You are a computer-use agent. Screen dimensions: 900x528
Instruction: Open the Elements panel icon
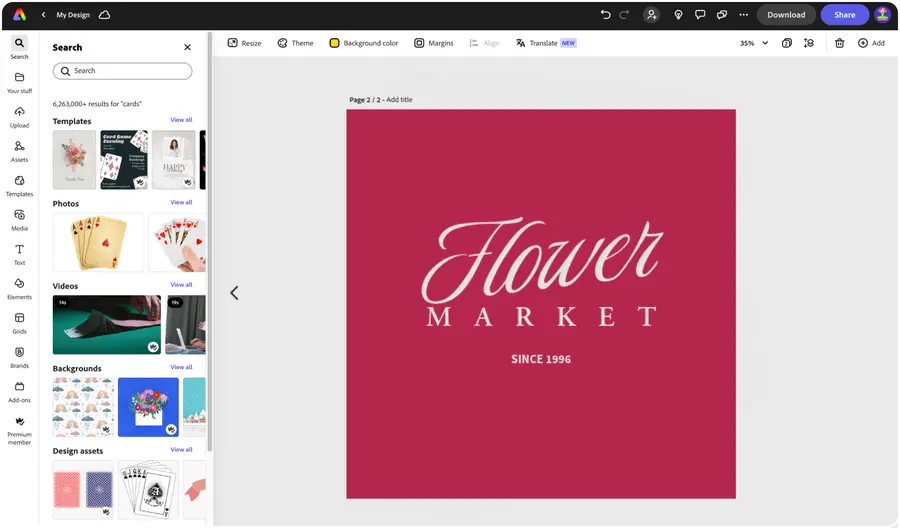(19, 288)
